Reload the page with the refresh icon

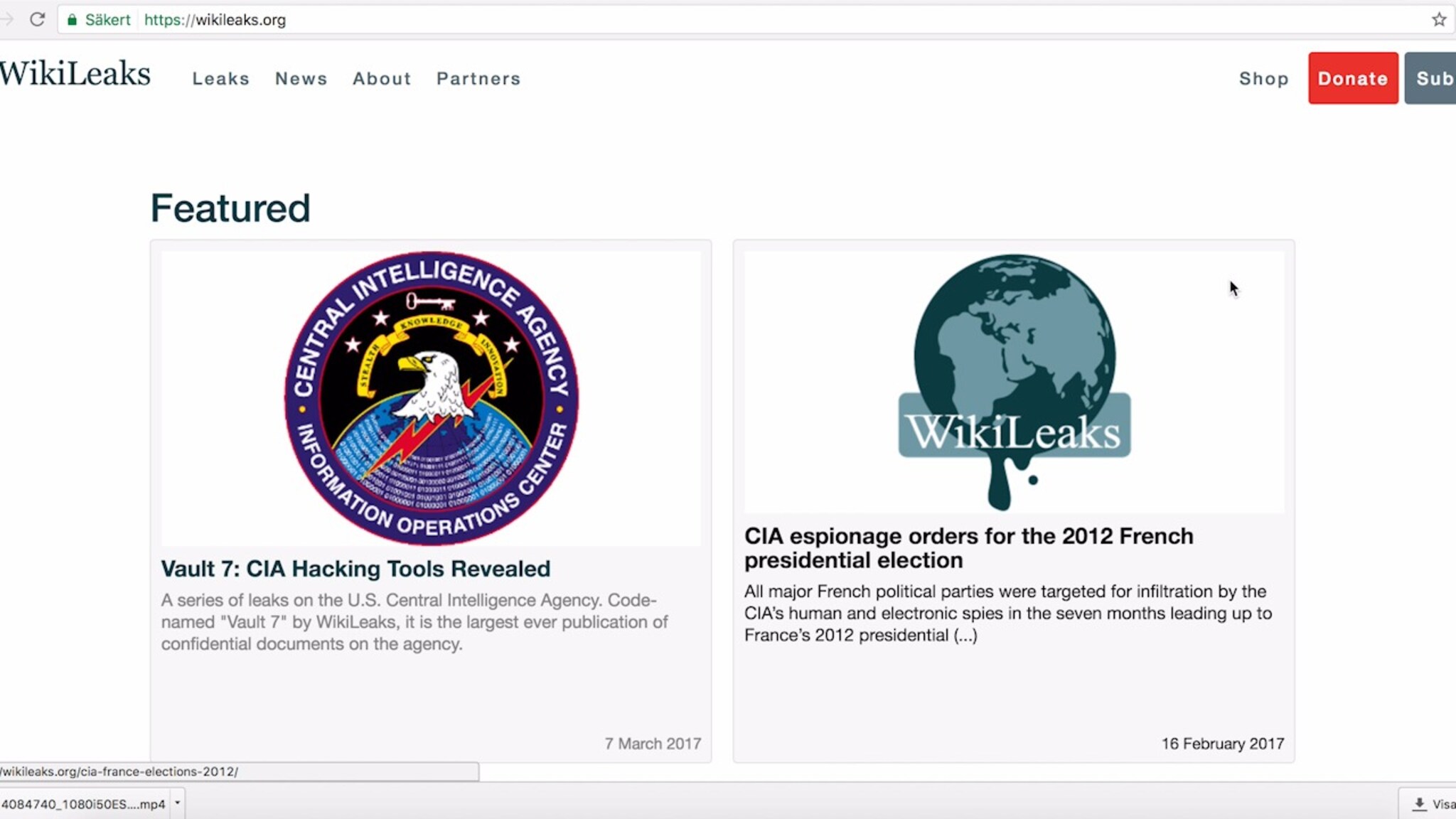click(37, 19)
